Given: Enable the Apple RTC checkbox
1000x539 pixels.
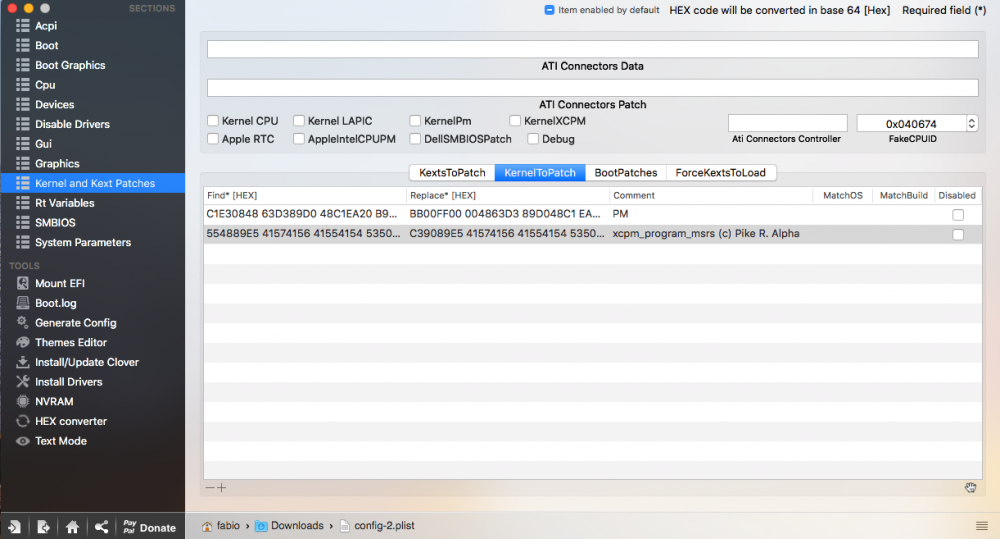Looking at the screenshot, I should click(213, 139).
